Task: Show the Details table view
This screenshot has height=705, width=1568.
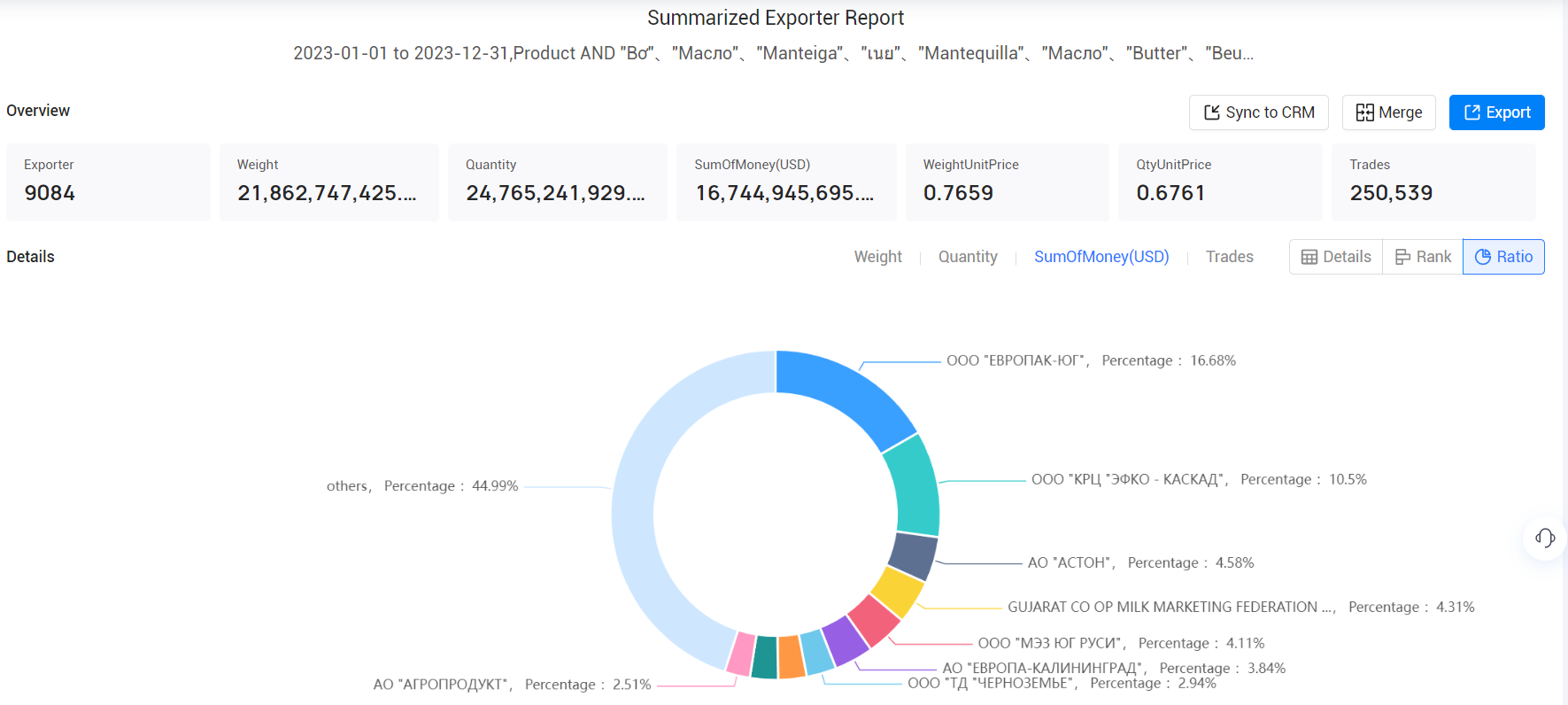Action: (1336, 257)
